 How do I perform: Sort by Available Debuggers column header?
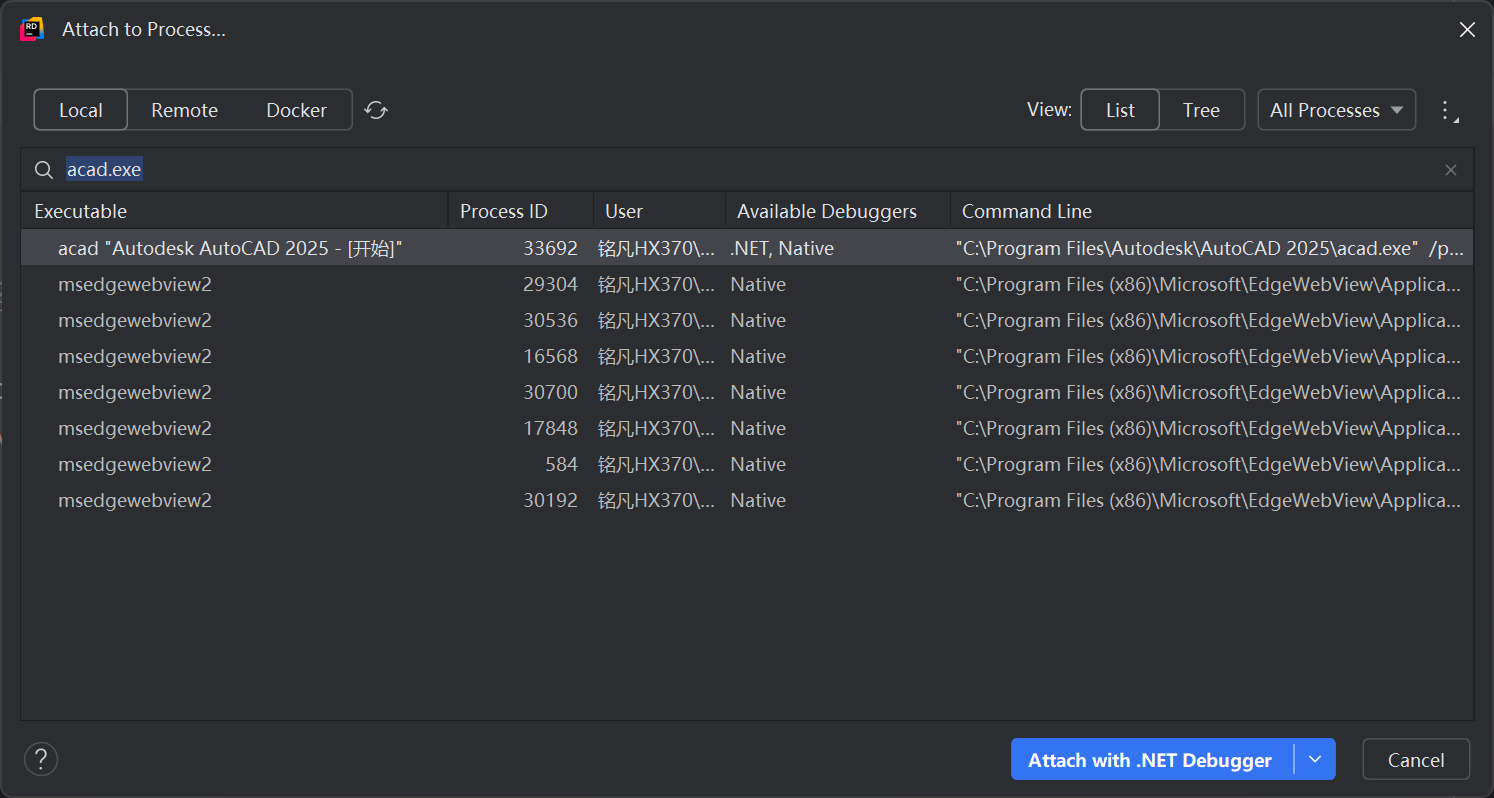[x=837, y=211]
